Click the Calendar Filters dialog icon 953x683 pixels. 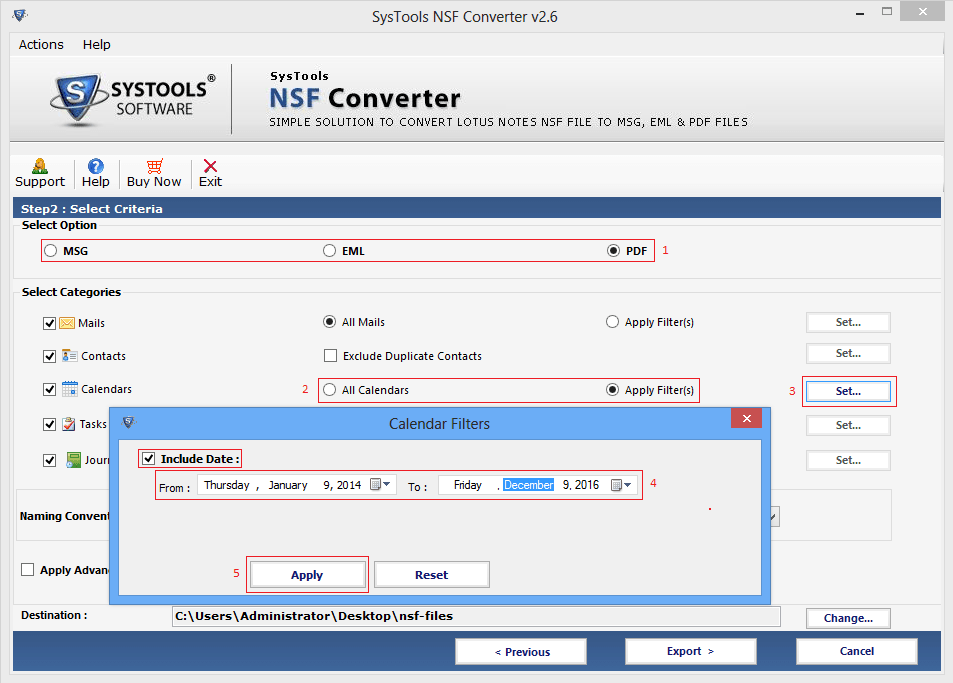click(x=129, y=422)
